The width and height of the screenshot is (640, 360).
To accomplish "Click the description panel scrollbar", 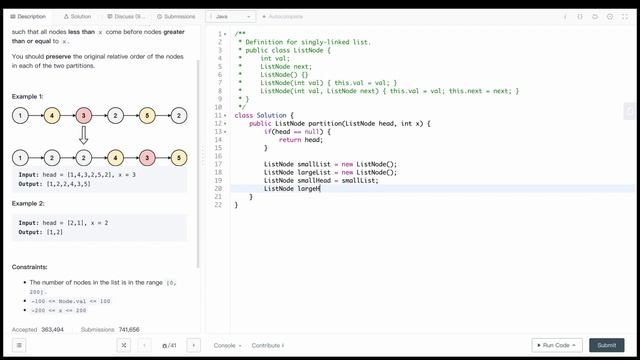I will click(x=198, y=163).
